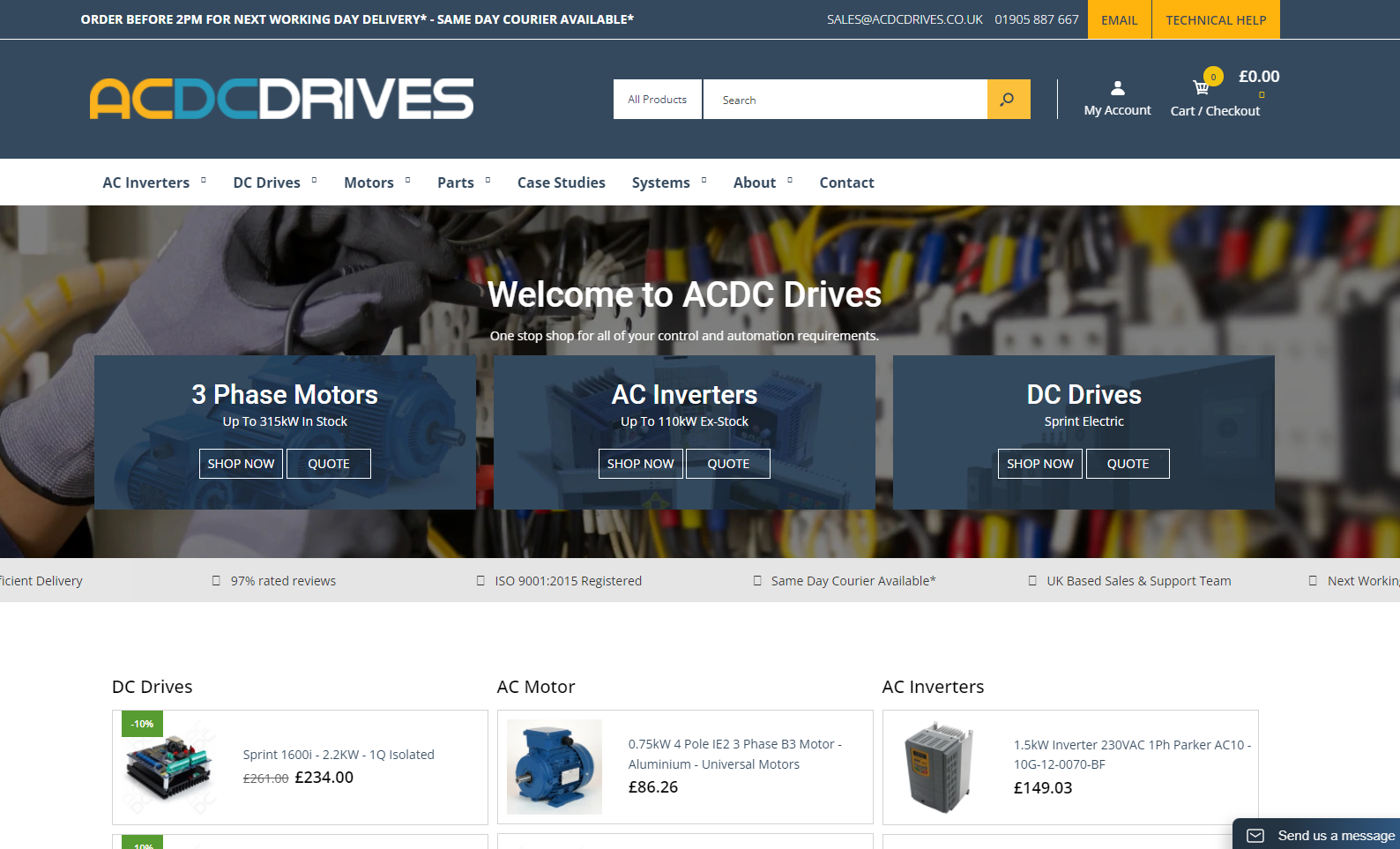Click the ACDC Drives logo
The height and width of the screenshot is (849, 1400).
pyautogui.click(x=281, y=99)
